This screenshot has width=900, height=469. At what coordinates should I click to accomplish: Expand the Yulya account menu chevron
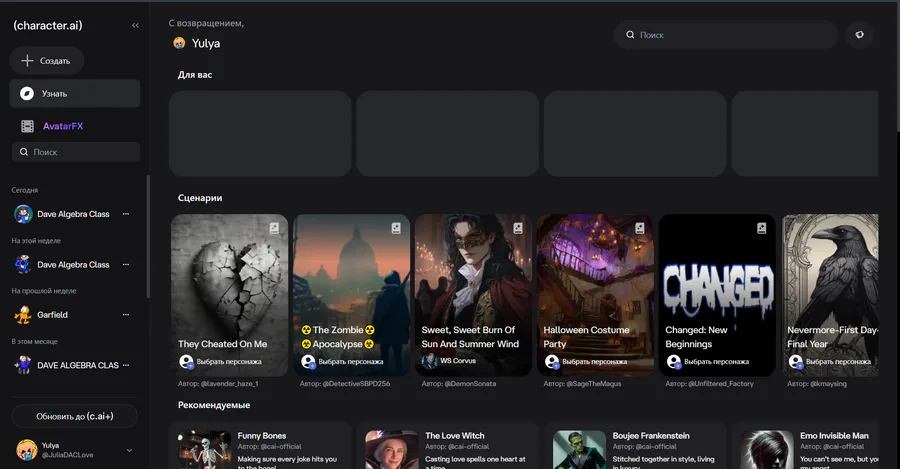[129, 451]
